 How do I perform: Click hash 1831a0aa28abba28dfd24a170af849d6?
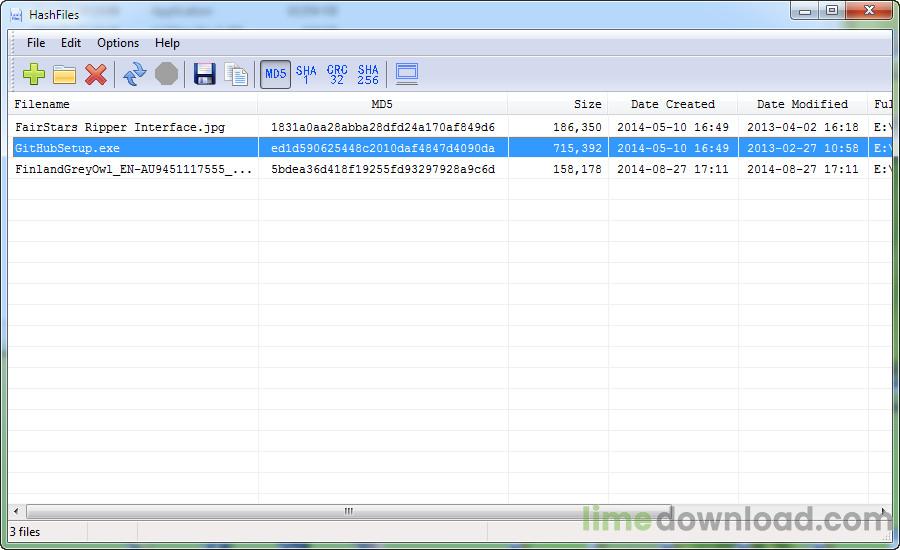(x=383, y=127)
